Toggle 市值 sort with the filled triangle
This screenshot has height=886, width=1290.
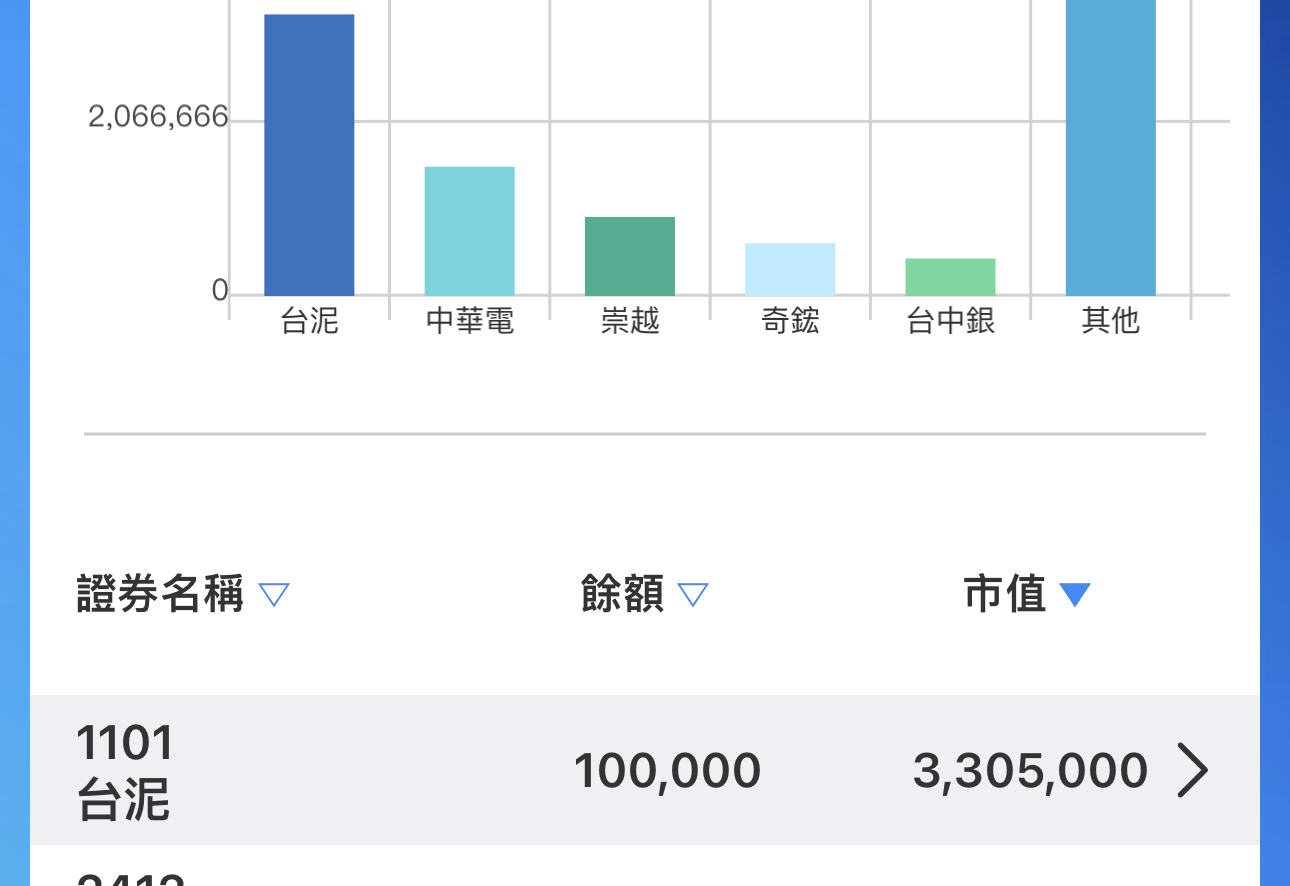pyautogui.click(x=1075, y=596)
